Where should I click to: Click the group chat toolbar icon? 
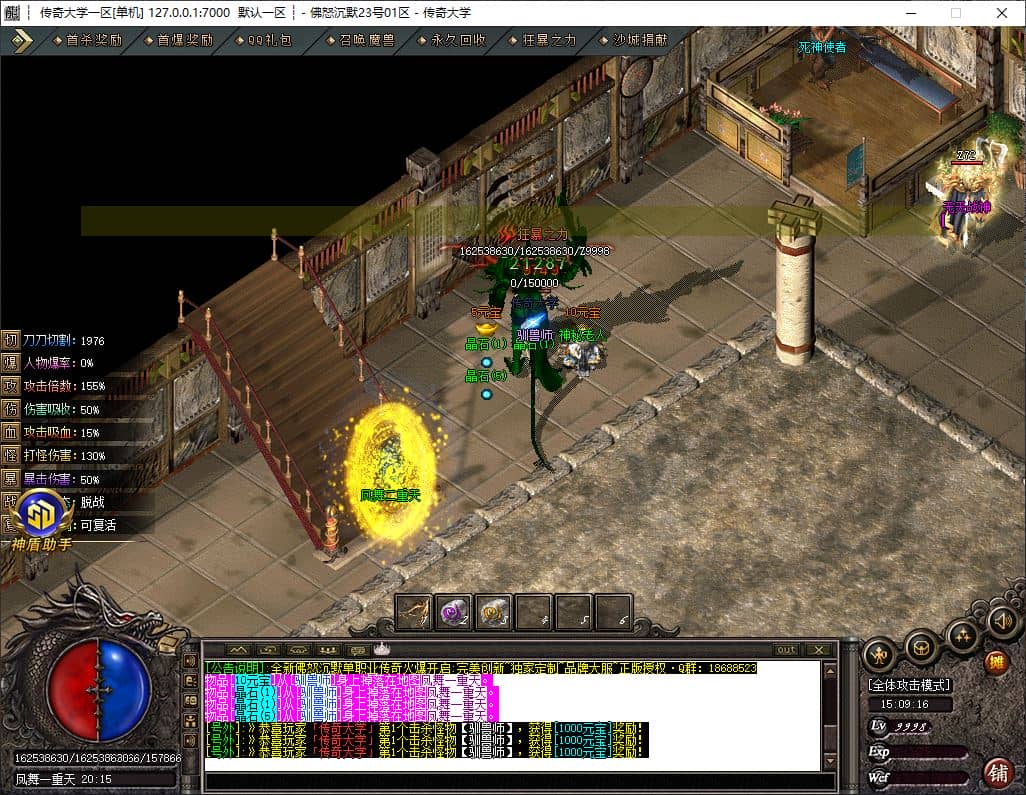coord(328,650)
